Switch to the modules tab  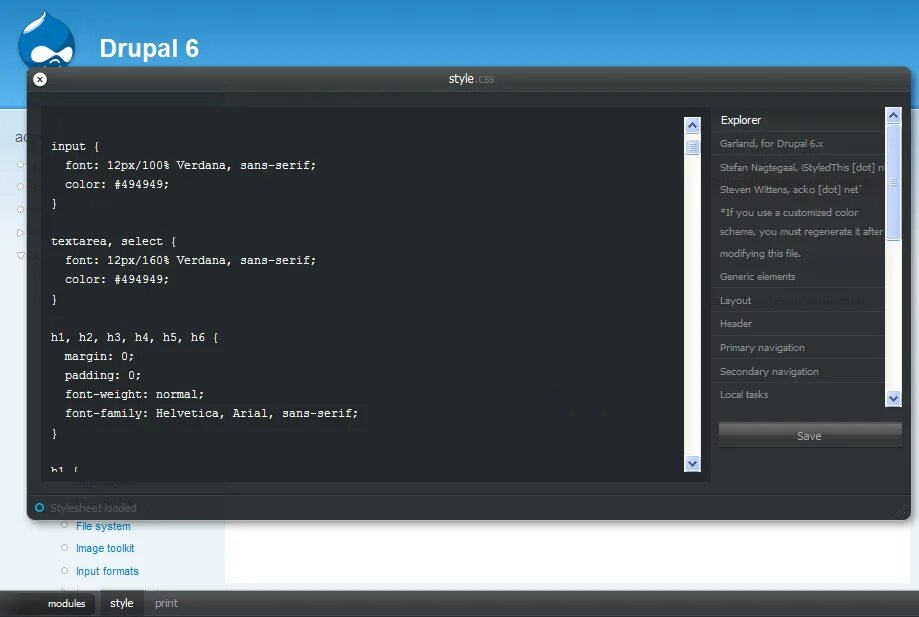pyautogui.click(x=66, y=604)
